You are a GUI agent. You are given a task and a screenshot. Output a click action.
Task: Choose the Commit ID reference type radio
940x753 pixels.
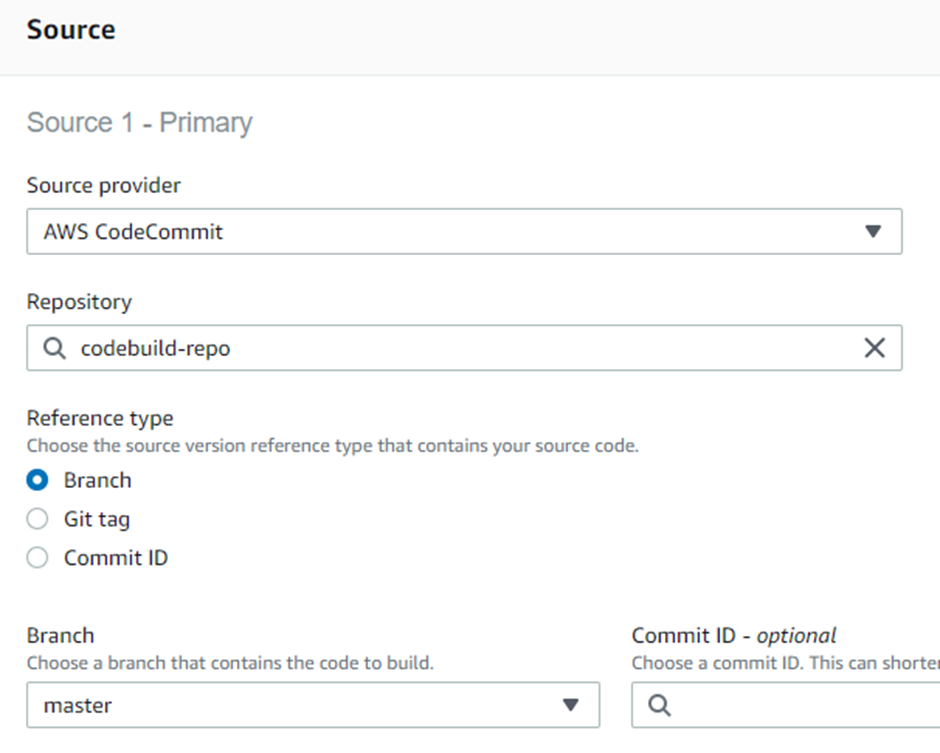point(38,558)
